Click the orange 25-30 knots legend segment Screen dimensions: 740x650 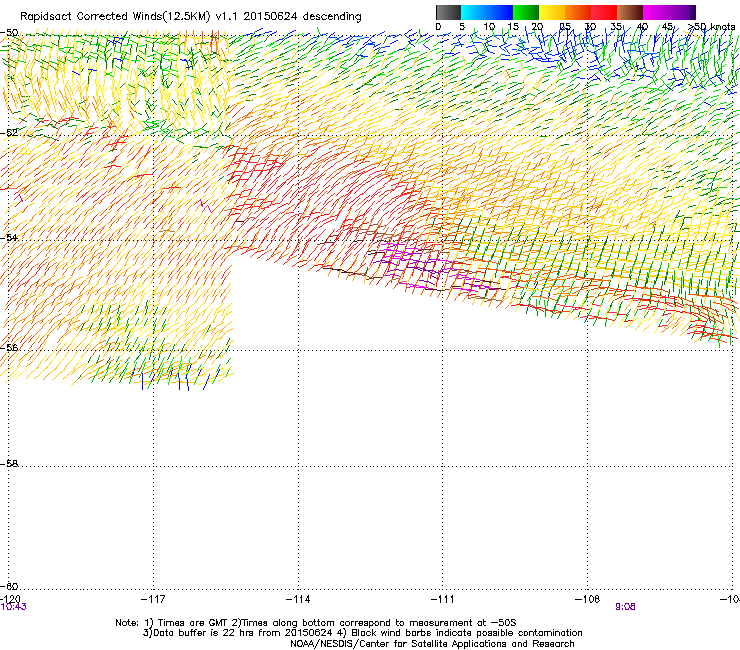pyautogui.click(x=578, y=12)
